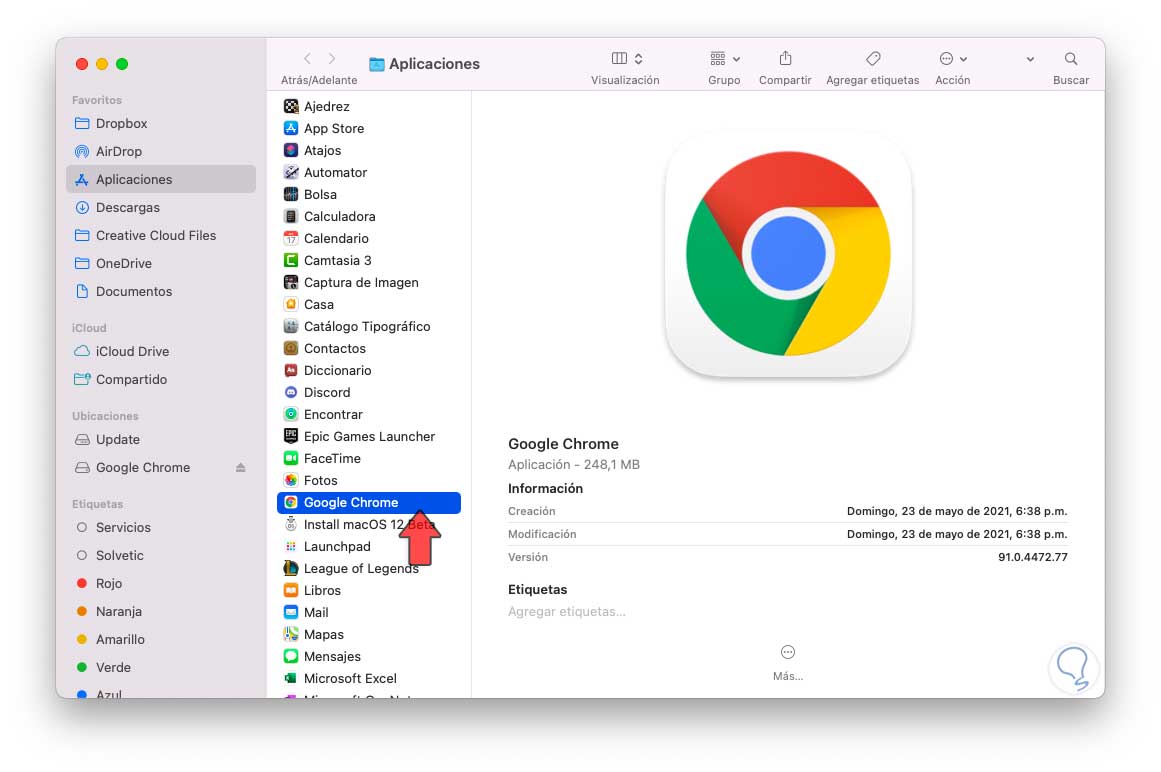Click the Ubicaciones sidebar header

[x=105, y=416]
